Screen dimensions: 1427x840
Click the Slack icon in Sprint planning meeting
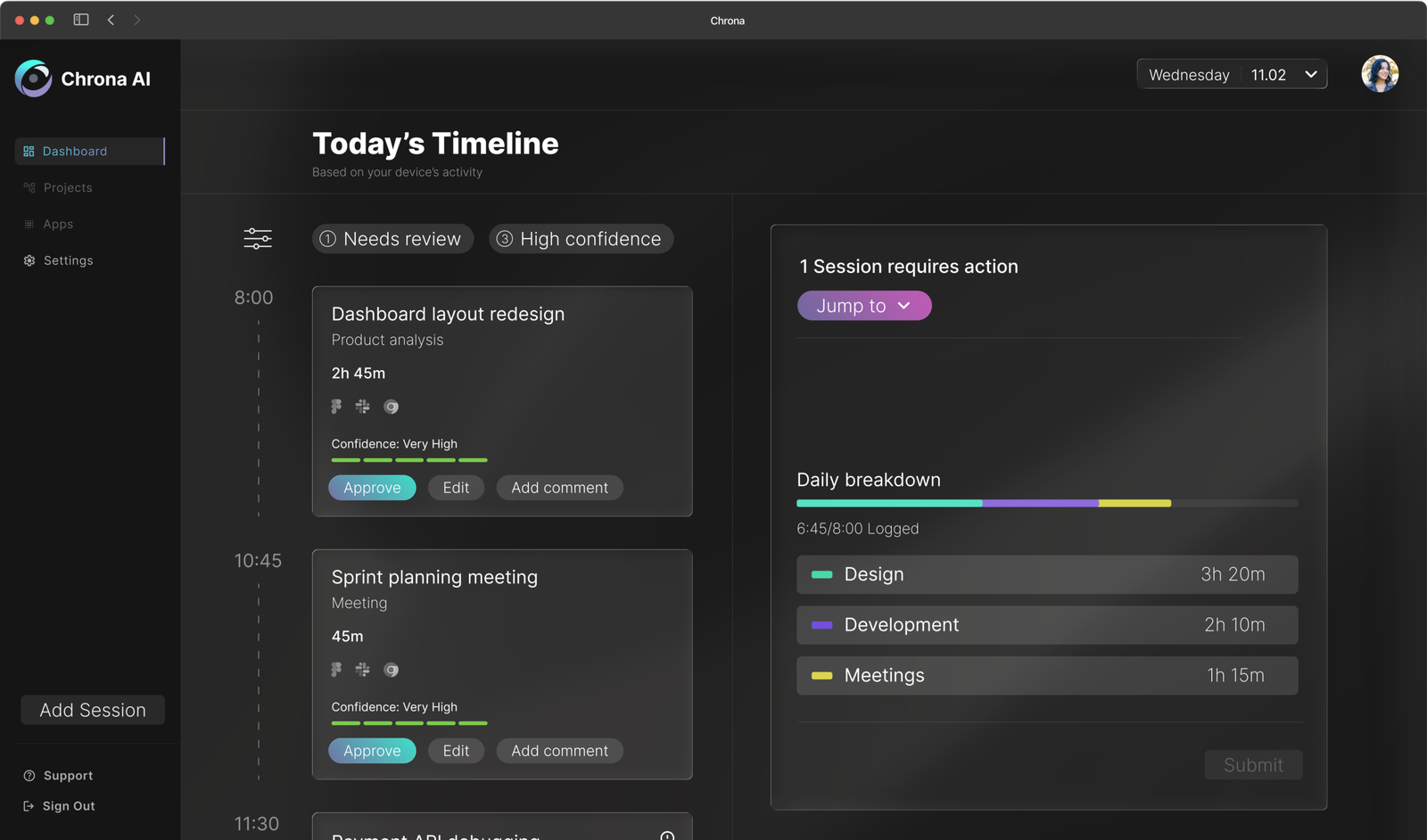(x=363, y=670)
